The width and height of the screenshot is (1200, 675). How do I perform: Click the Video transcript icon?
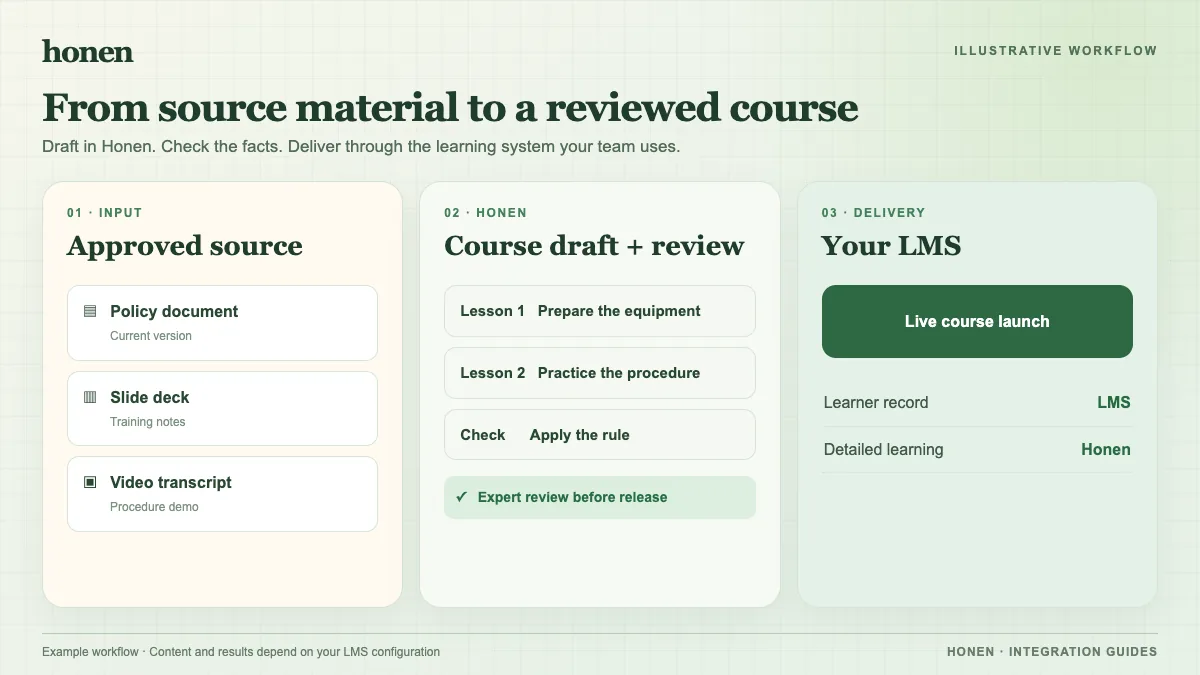90,482
